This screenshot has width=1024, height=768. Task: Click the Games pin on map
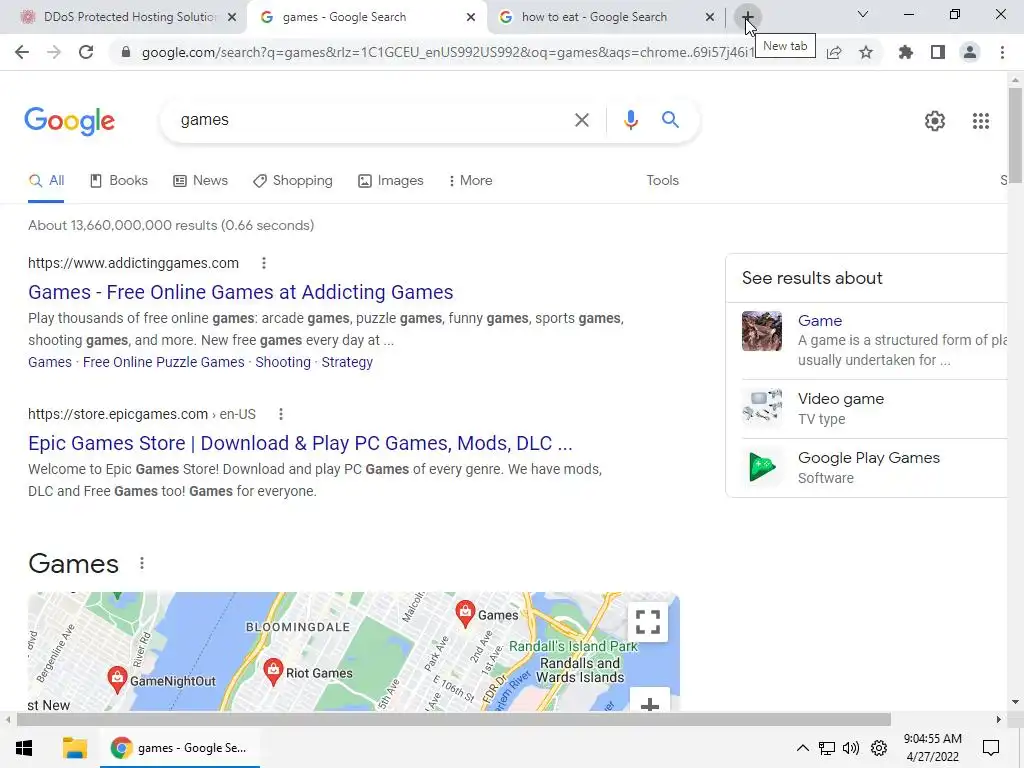(x=465, y=613)
